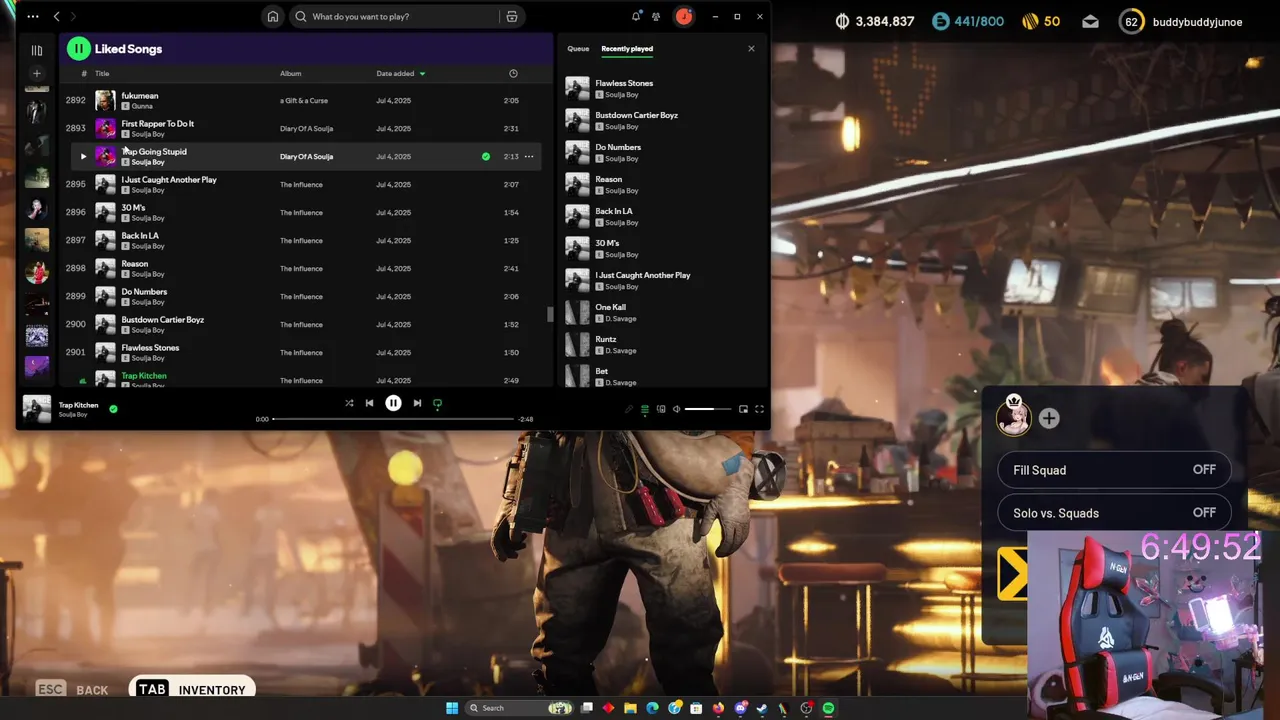
Task: Create a new playlist with plus icon
Action: click(x=37, y=73)
